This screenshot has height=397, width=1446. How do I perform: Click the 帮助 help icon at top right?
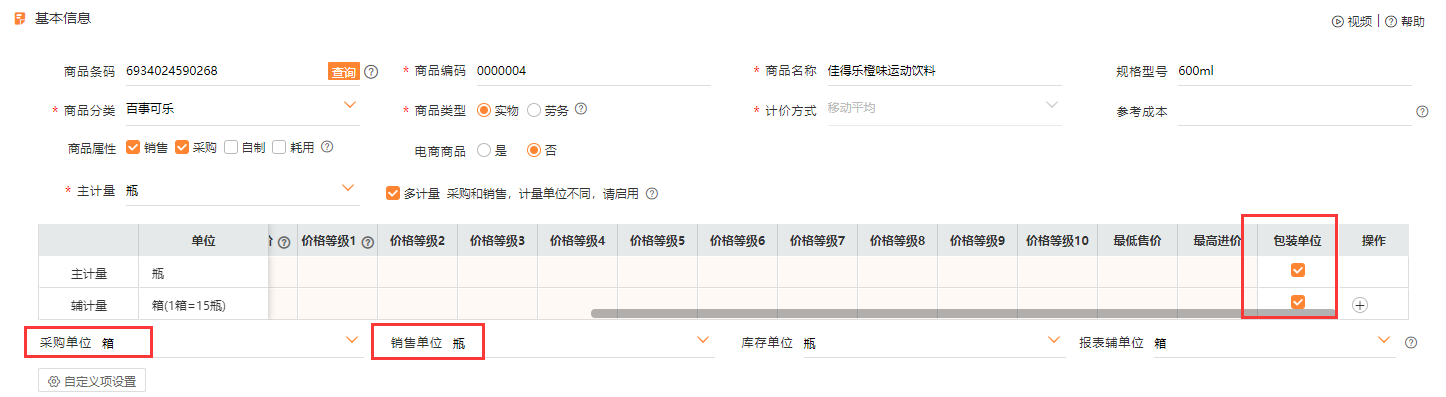[x=1391, y=21]
